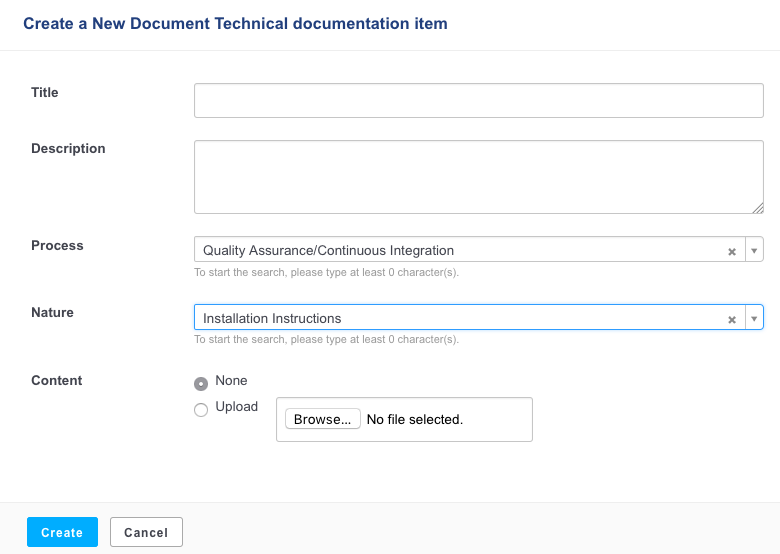
Task: Click the Browse... file button
Action: (x=322, y=419)
